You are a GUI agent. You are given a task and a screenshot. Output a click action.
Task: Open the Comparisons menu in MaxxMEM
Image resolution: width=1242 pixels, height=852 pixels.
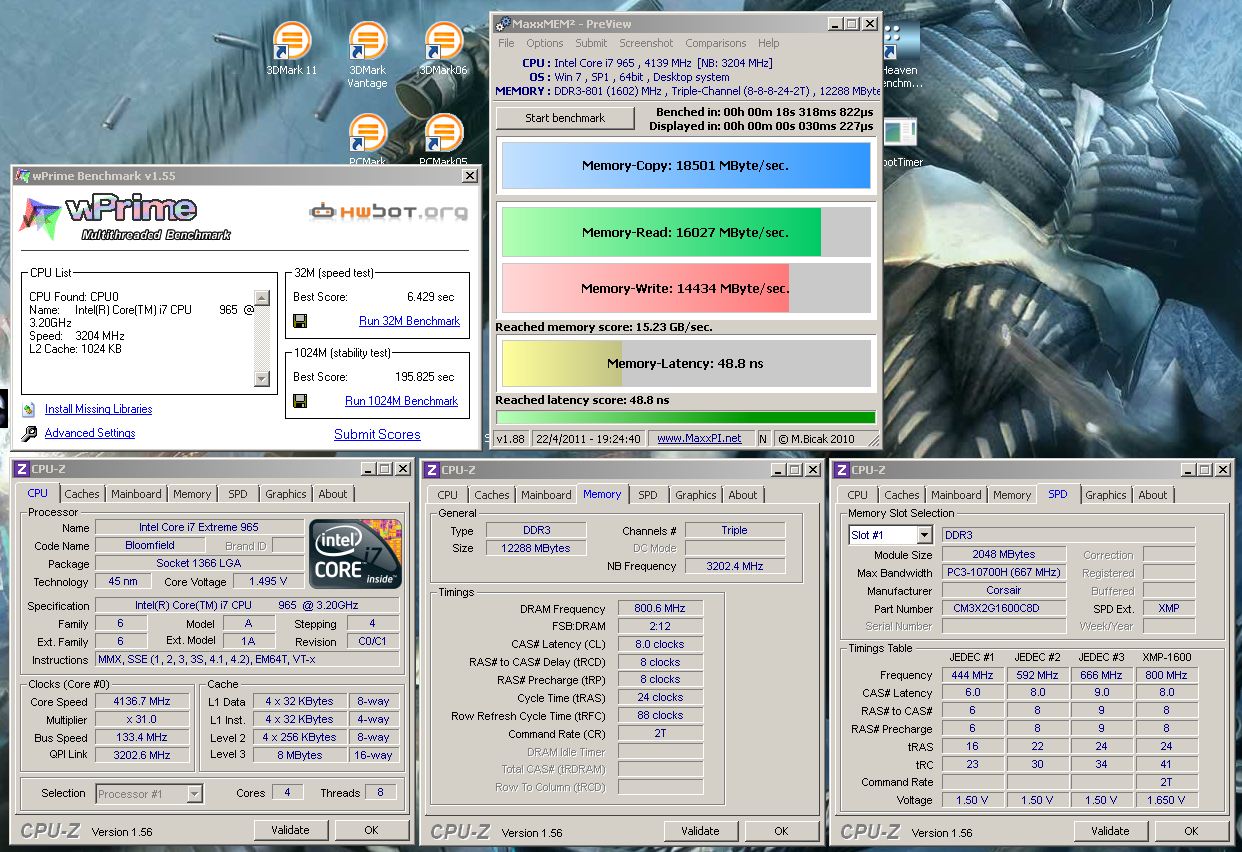[716, 43]
